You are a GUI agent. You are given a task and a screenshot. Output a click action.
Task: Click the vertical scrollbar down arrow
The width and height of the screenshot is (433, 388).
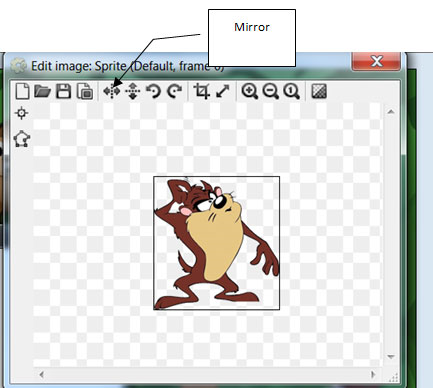tap(391, 357)
